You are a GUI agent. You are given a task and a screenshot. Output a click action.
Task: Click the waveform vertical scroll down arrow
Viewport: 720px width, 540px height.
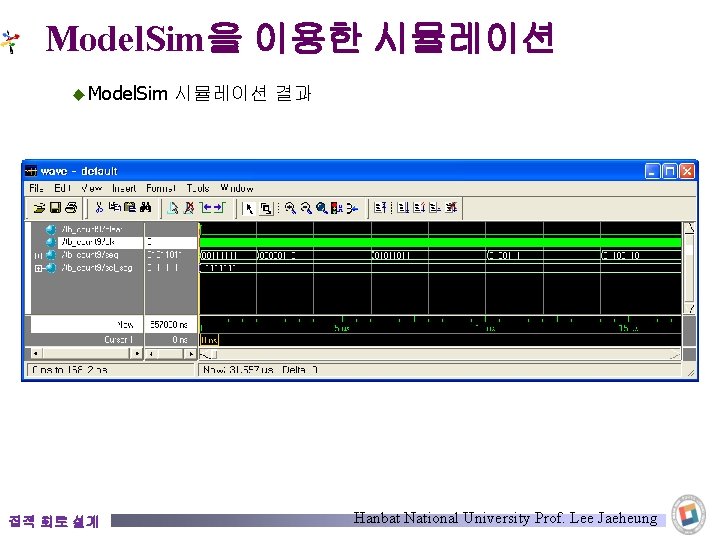pyautogui.click(x=689, y=308)
